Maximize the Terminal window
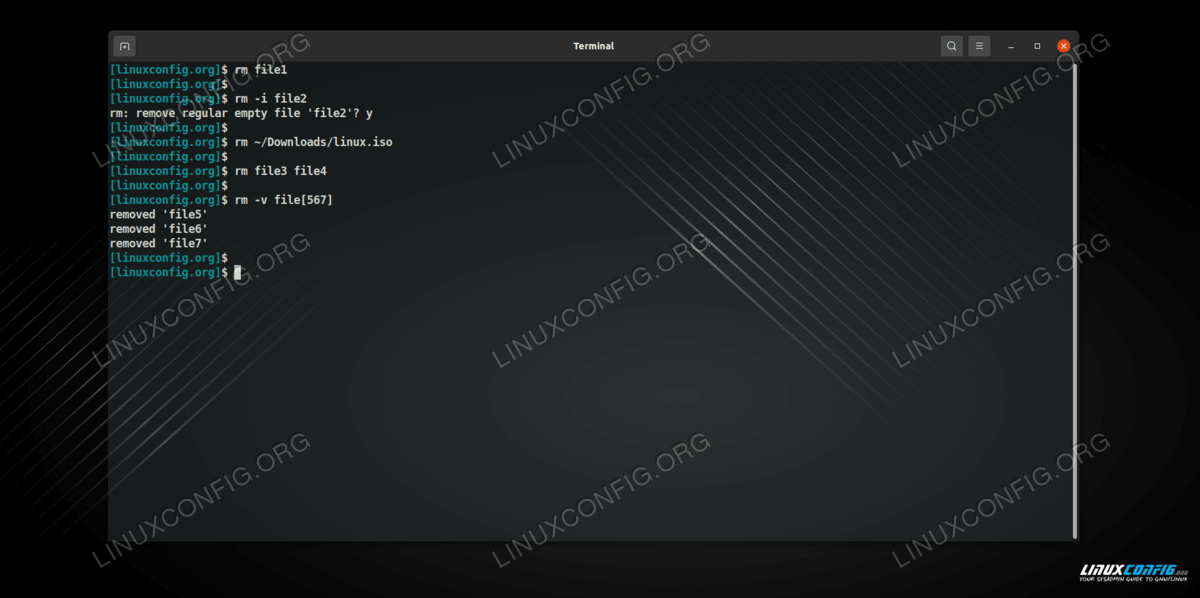The width and height of the screenshot is (1200, 598). [x=1037, y=46]
